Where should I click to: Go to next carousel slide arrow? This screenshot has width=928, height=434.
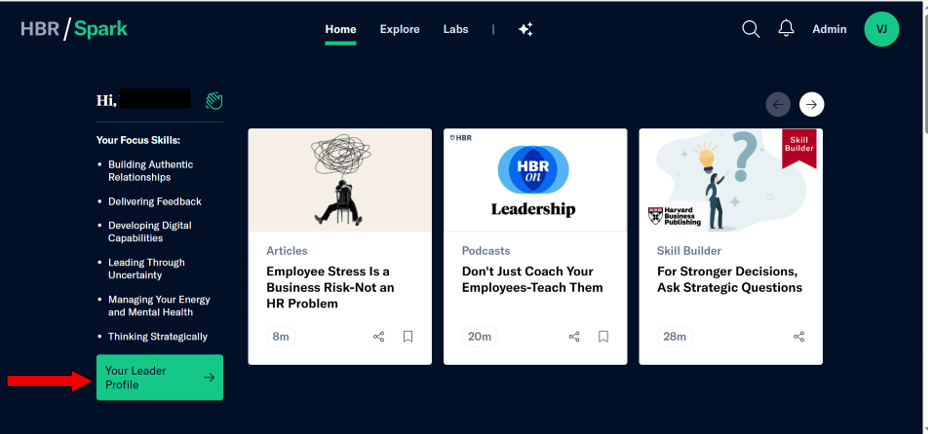pyautogui.click(x=812, y=104)
